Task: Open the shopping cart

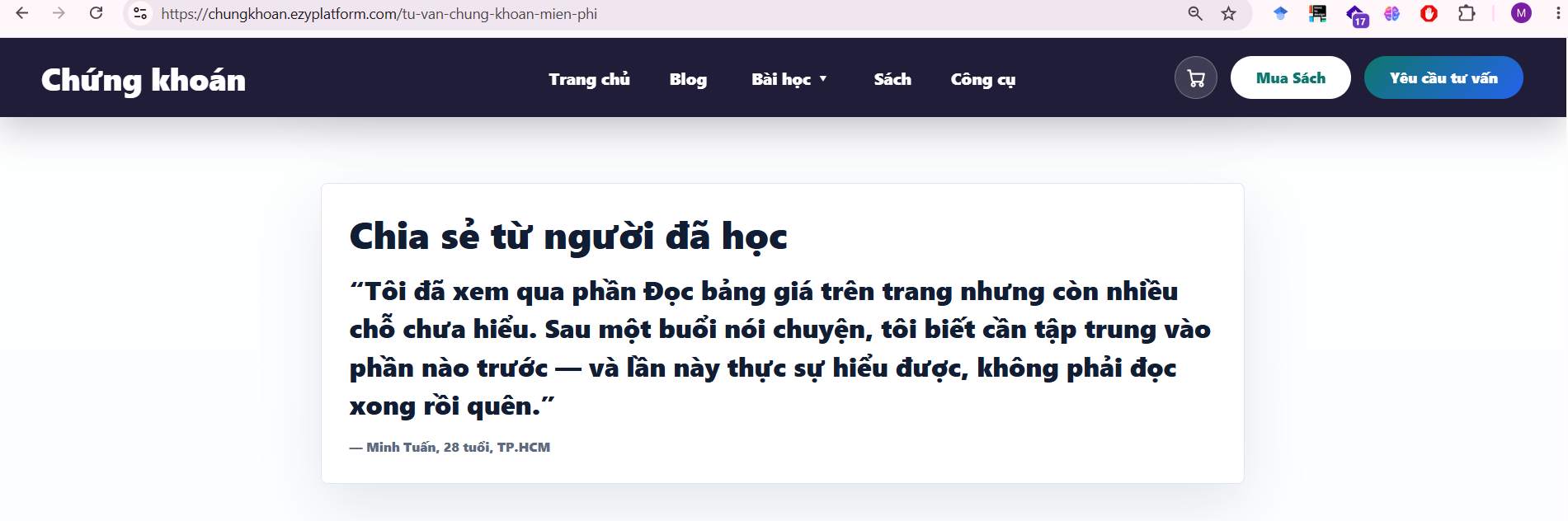Action: (1196, 77)
